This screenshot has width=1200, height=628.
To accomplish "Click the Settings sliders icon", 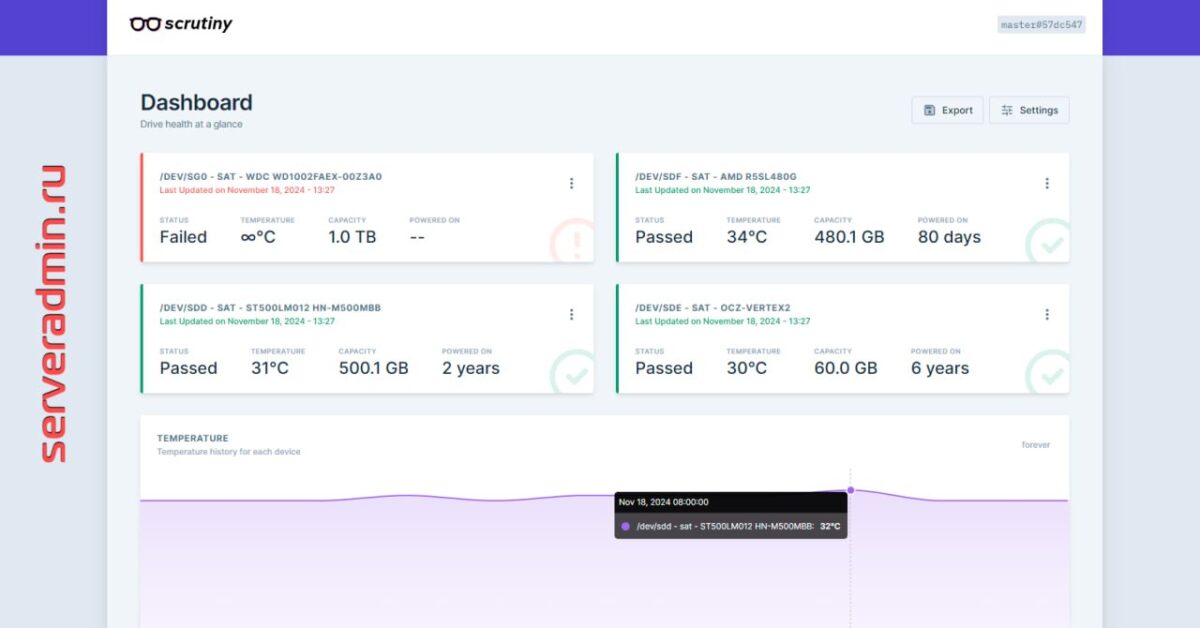I will pyautogui.click(x=1006, y=110).
